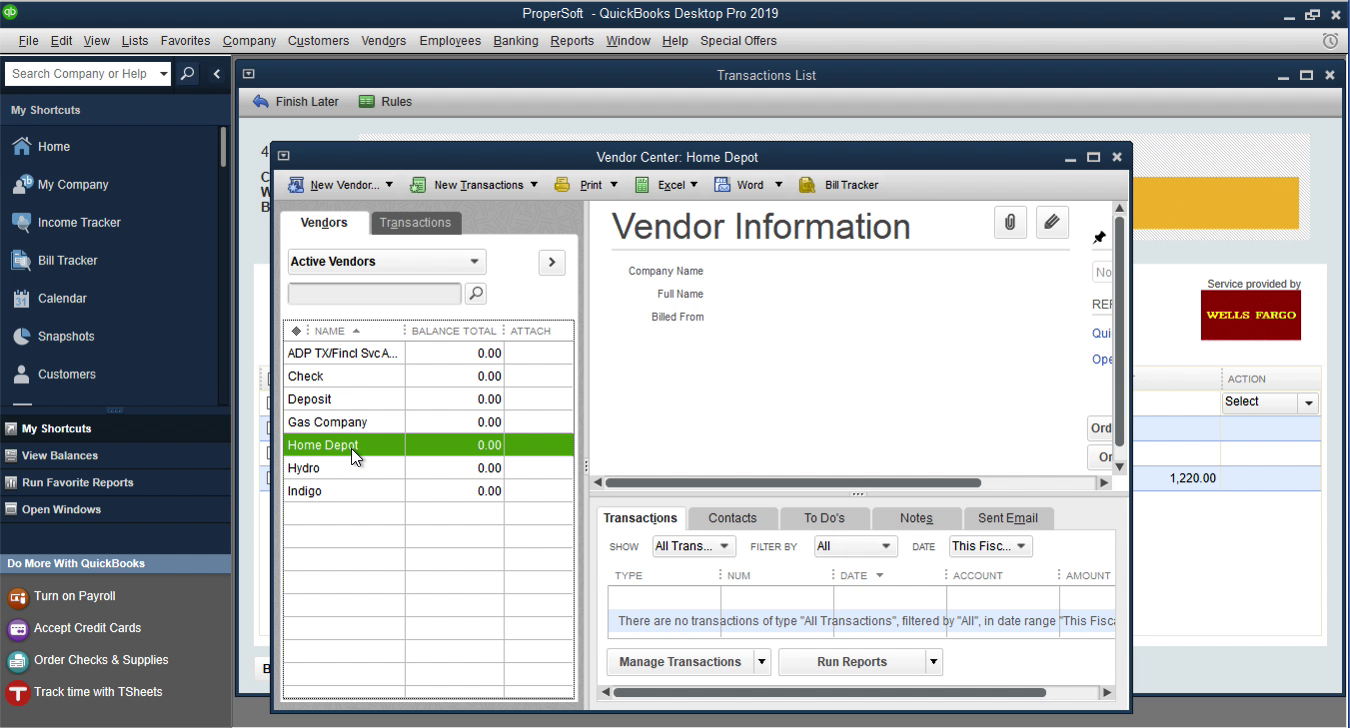Click the search magnifier beside Search Company
1350x728 pixels.
click(x=187, y=74)
